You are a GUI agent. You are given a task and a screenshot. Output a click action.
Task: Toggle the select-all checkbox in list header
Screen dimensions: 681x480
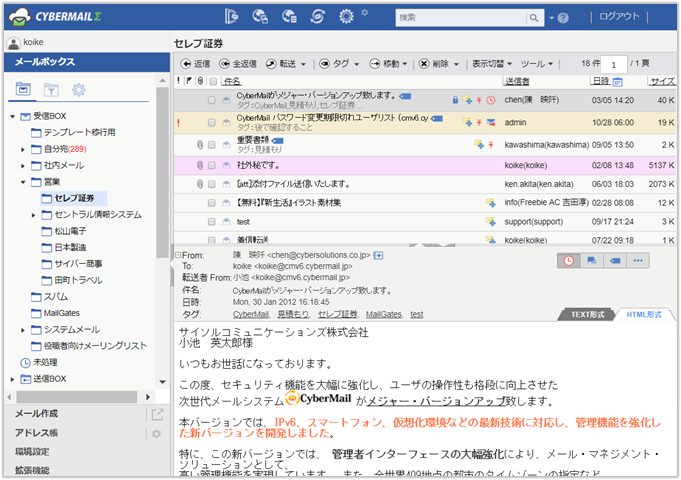(x=212, y=81)
